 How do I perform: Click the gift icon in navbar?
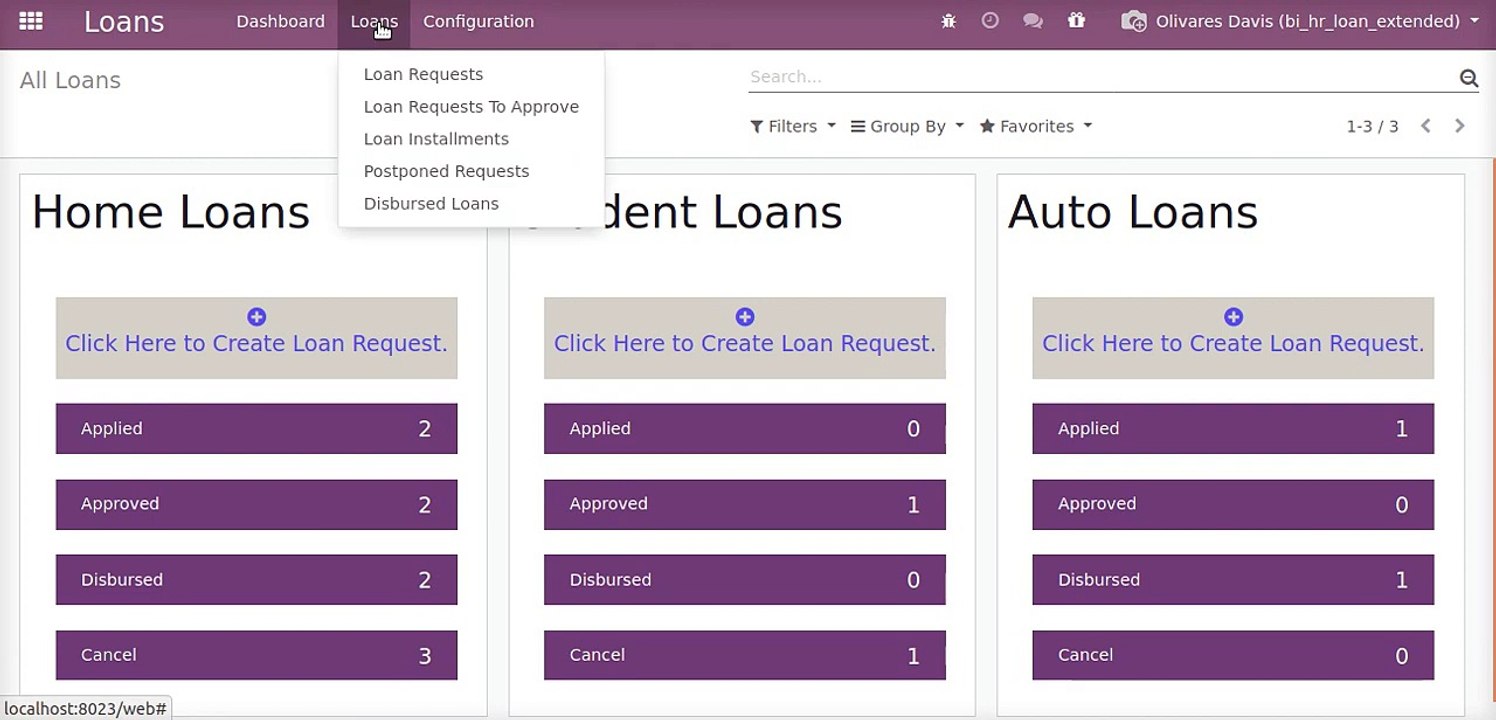pos(1076,20)
